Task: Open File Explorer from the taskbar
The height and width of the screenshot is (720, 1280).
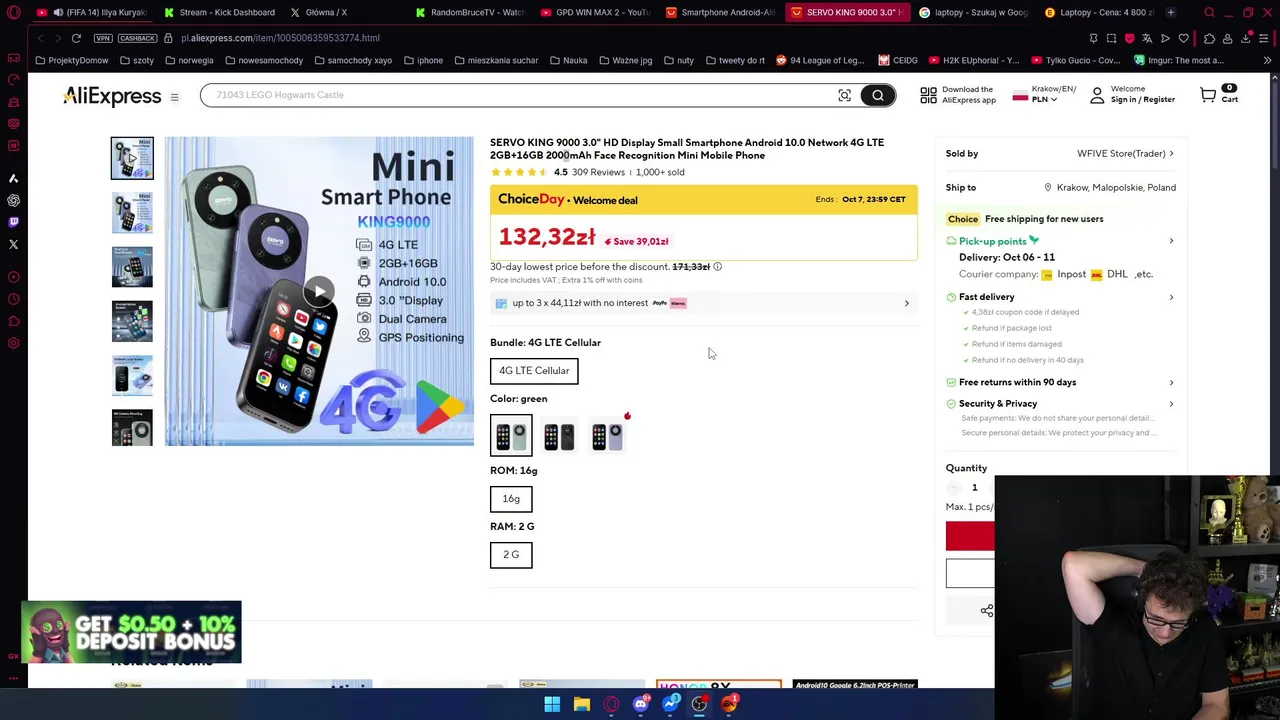Action: coord(581,704)
